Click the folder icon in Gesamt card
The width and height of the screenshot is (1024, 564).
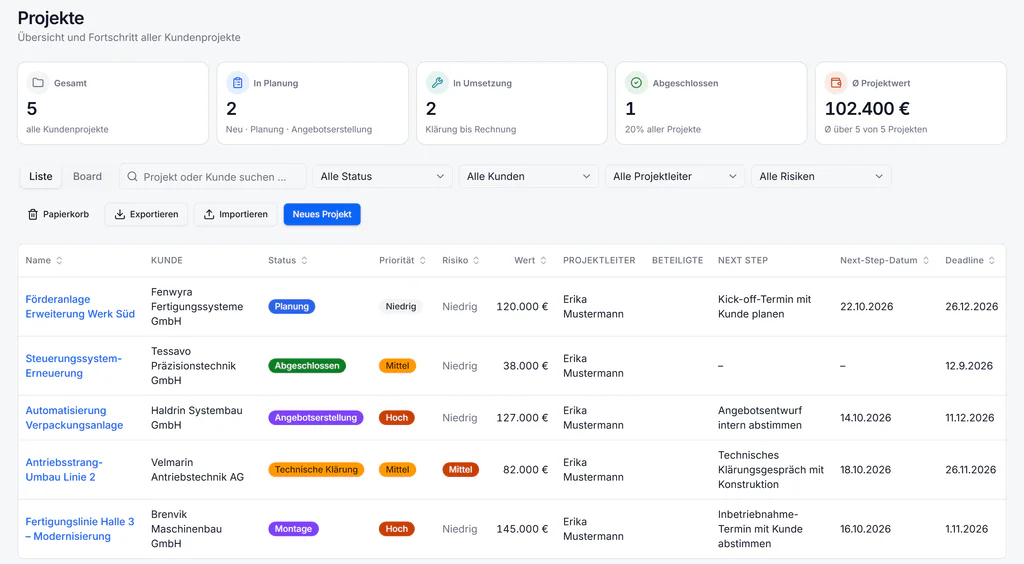pos(38,83)
